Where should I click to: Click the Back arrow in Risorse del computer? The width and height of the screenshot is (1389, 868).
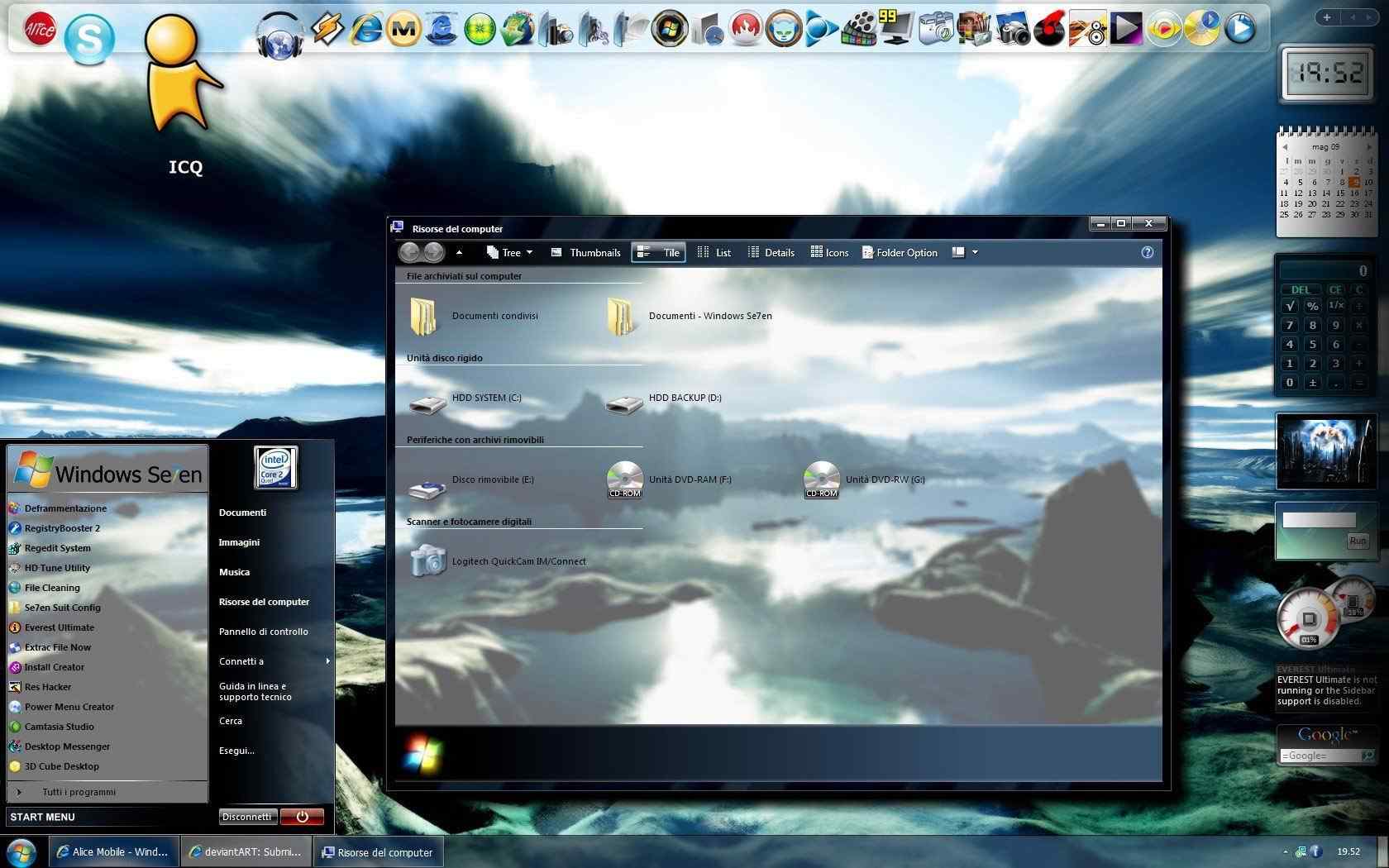pyautogui.click(x=410, y=252)
